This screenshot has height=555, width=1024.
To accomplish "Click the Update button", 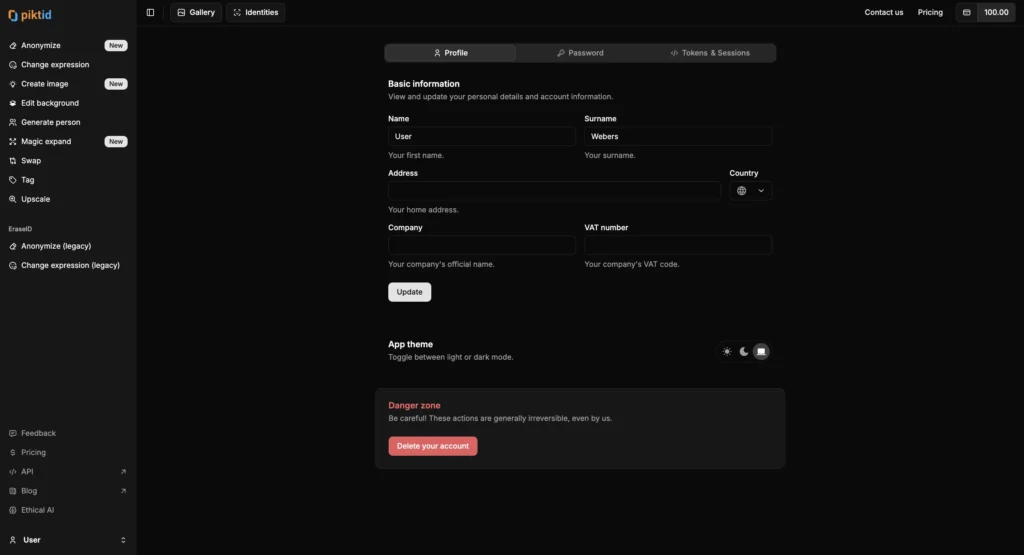I will (x=409, y=292).
